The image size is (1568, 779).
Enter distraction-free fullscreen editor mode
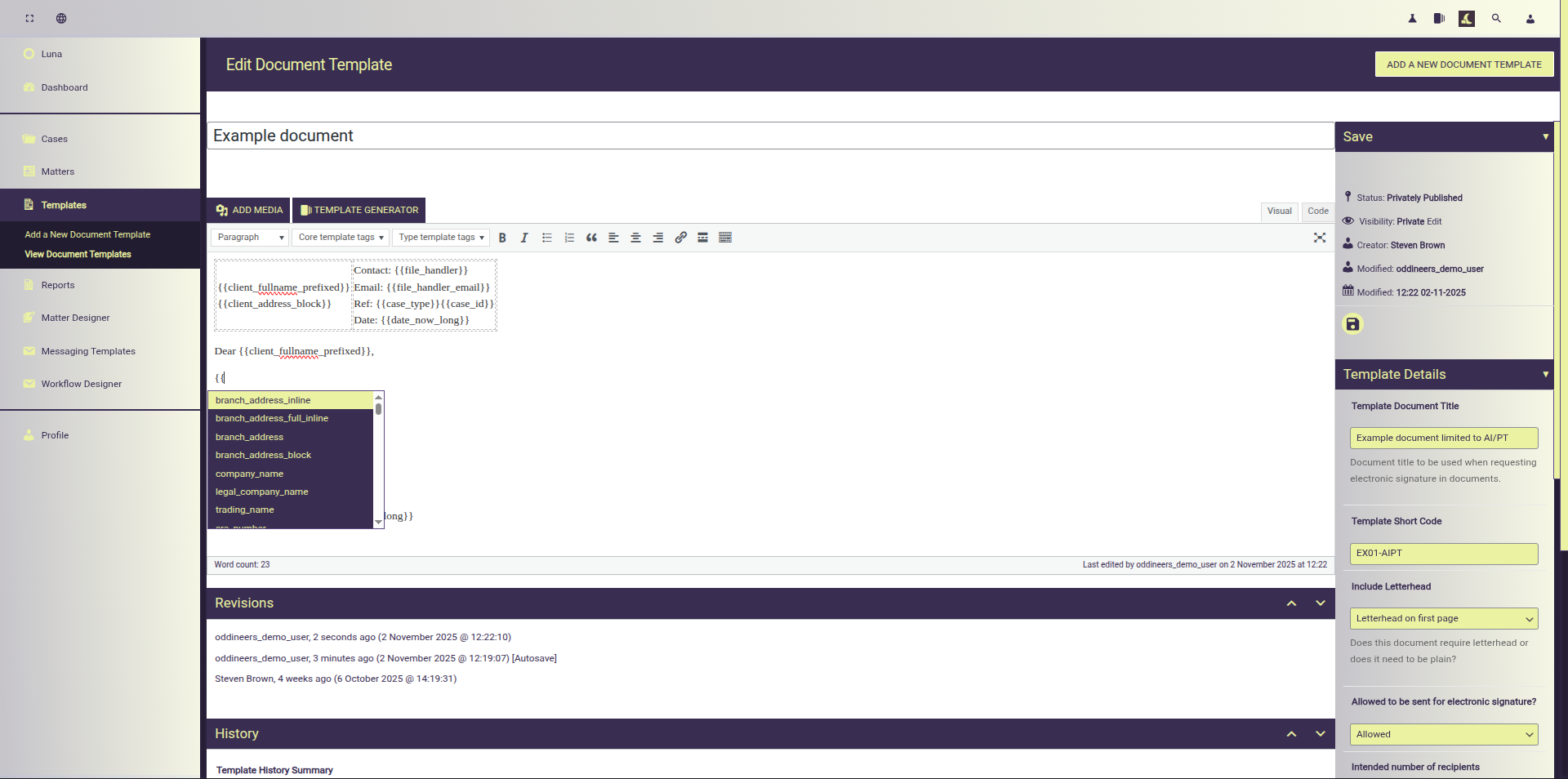click(x=1319, y=238)
